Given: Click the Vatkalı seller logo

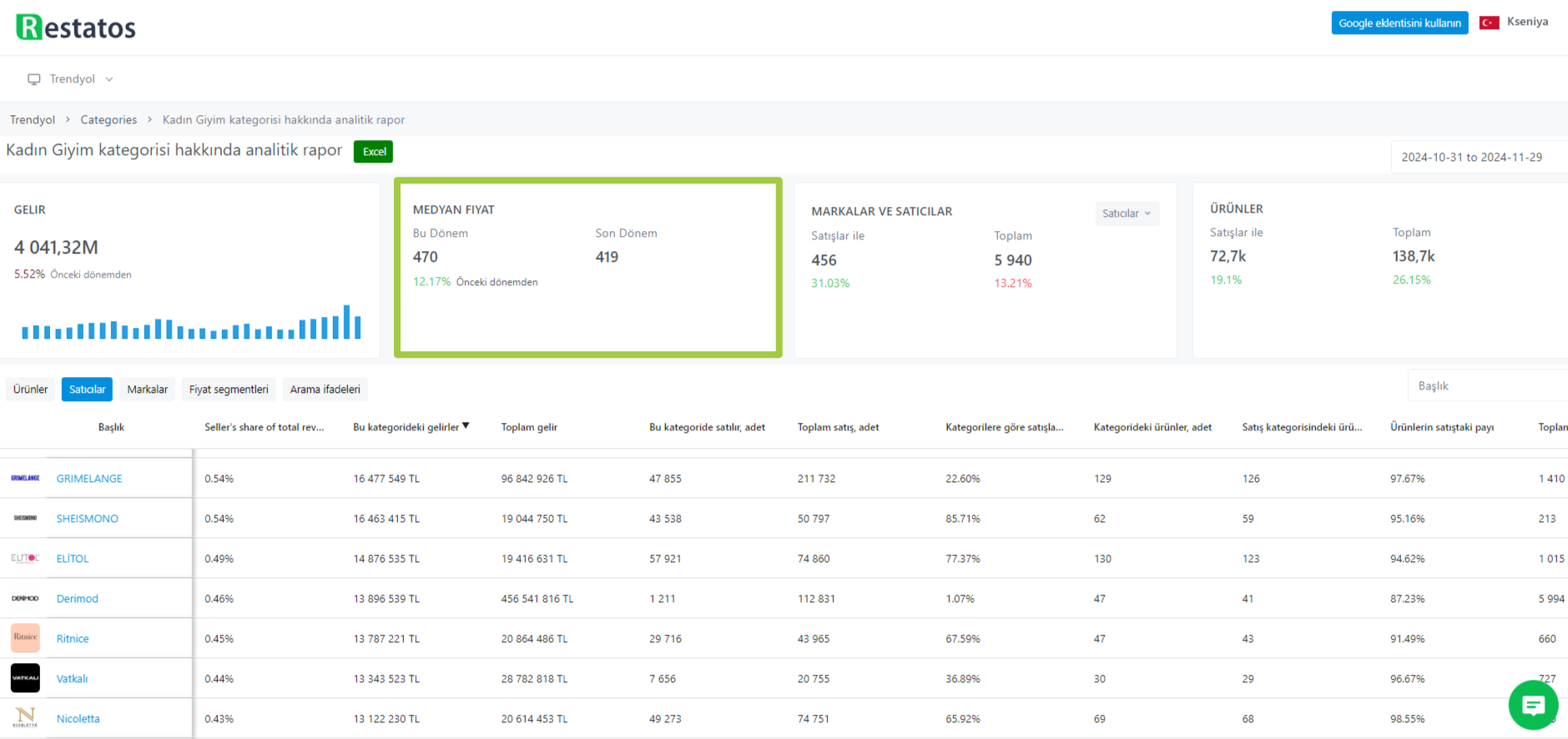Looking at the screenshot, I should tap(25, 678).
